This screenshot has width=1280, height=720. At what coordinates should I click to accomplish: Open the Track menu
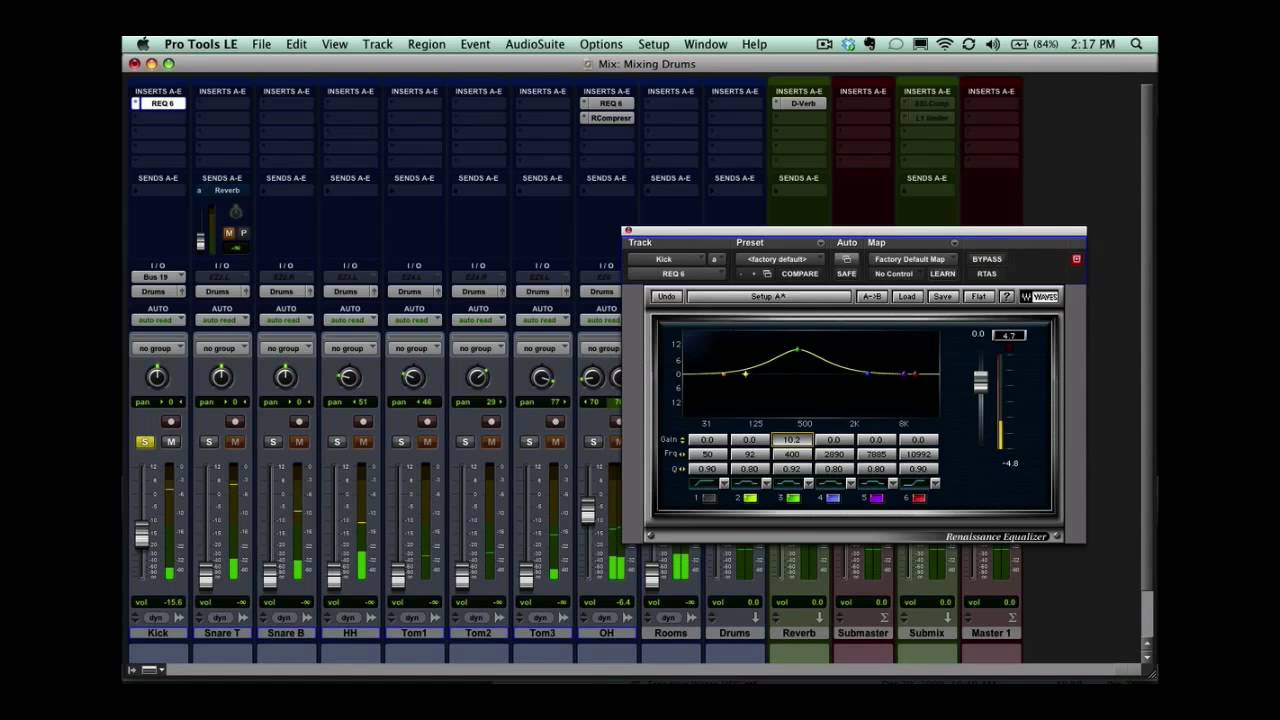tap(377, 44)
